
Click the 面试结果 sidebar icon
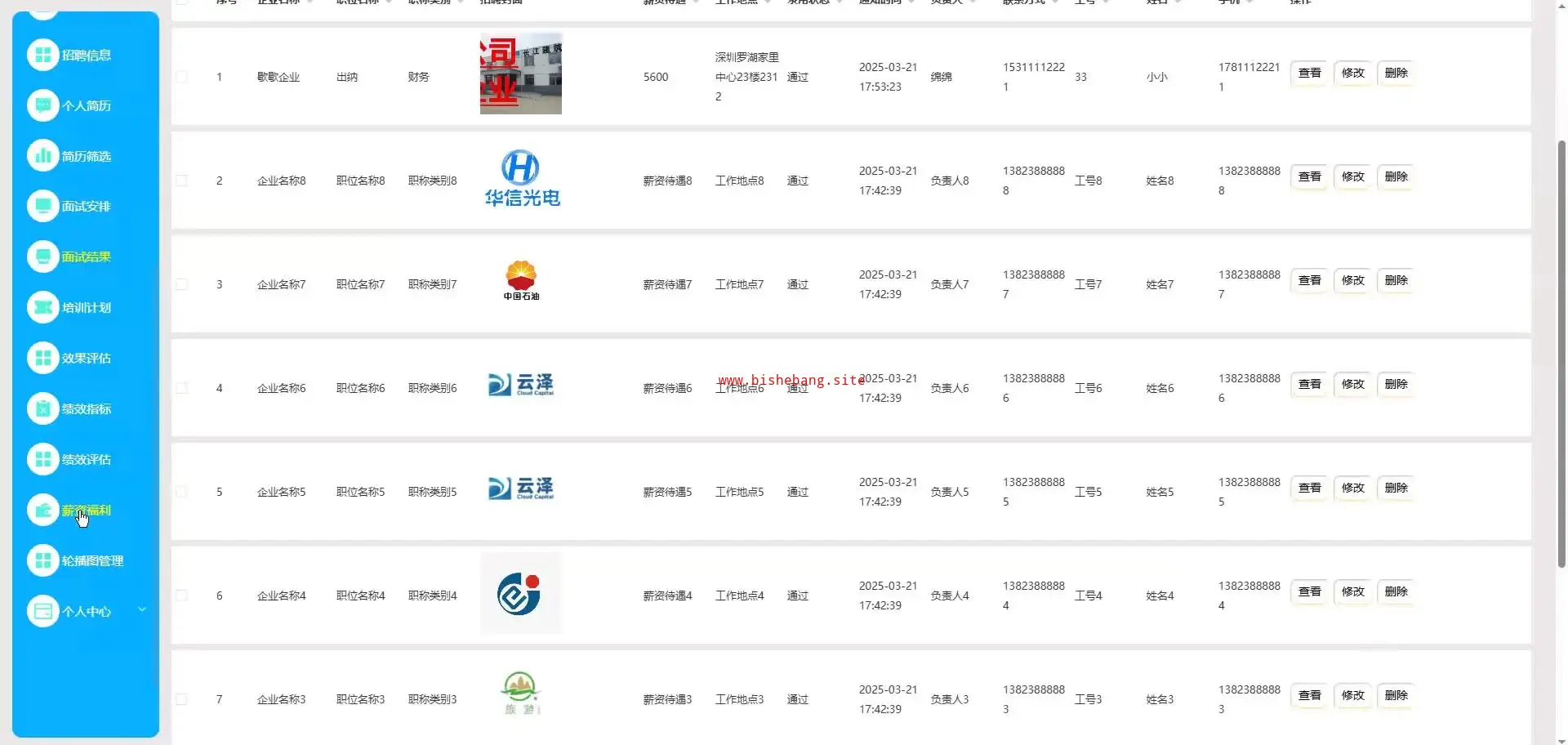(42, 257)
